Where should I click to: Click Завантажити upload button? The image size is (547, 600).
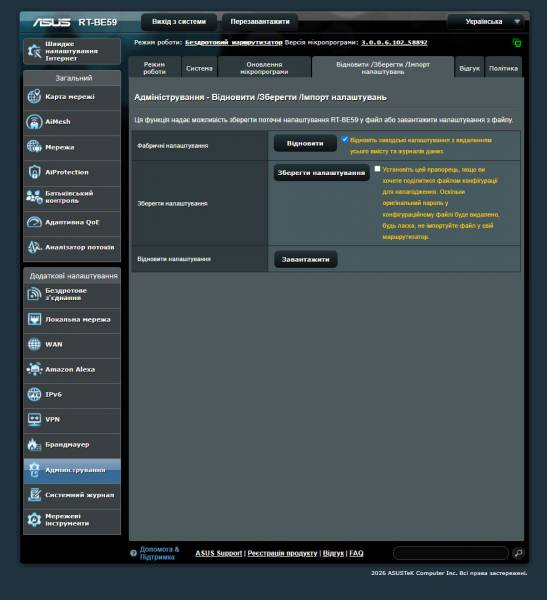(x=305, y=259)
